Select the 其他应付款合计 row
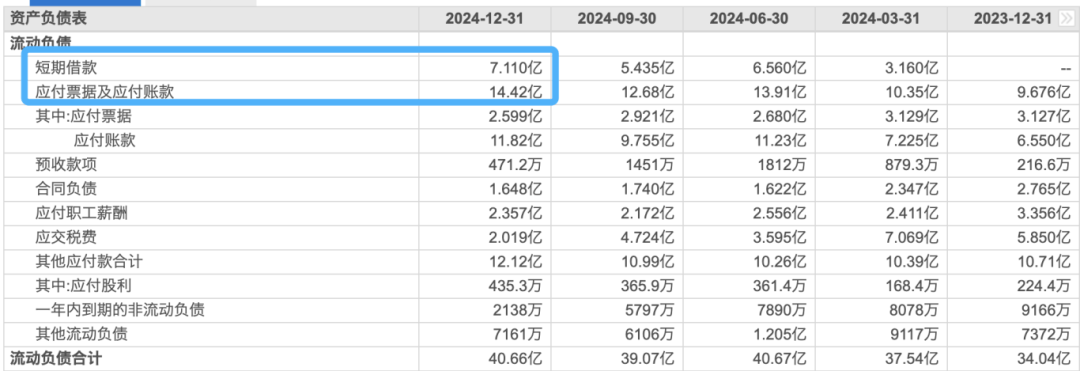This screenshot has width=1080, height=371. pyautogui.click(x=540, y=262)
